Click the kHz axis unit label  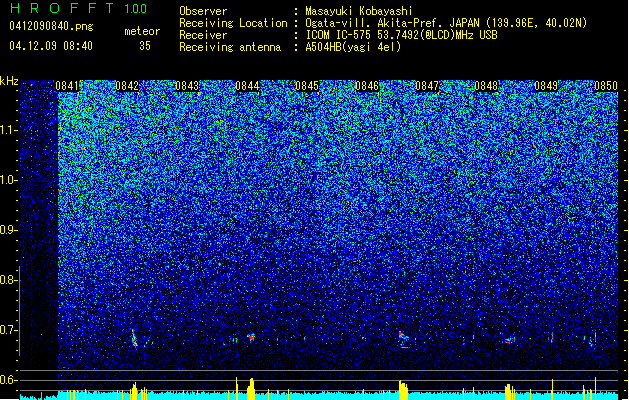(x=9, y=81)
